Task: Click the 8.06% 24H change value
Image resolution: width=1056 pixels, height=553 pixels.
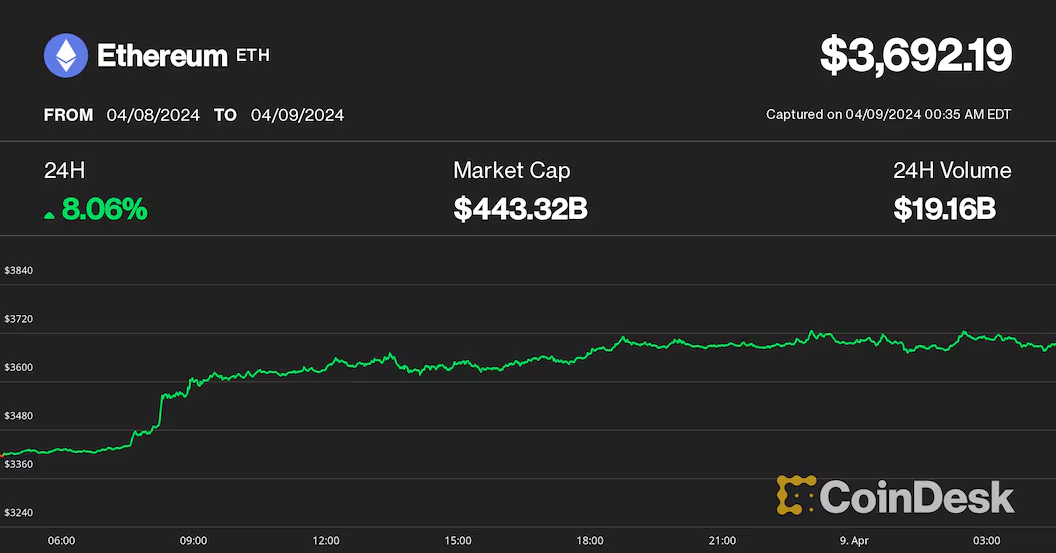Action: [104, 210]
